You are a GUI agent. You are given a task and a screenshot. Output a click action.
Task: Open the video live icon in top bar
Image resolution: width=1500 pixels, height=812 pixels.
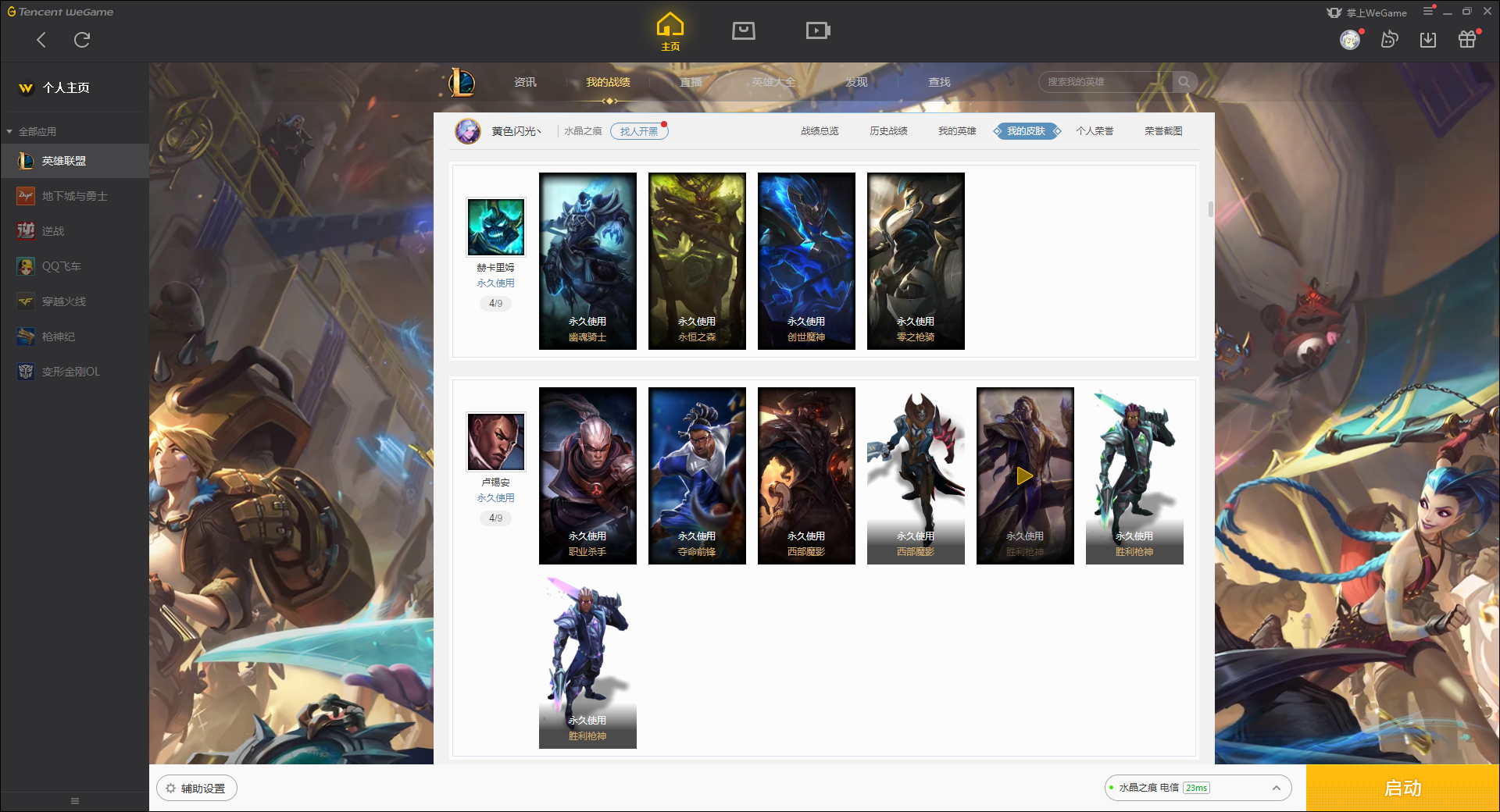(x=818, y=30)
